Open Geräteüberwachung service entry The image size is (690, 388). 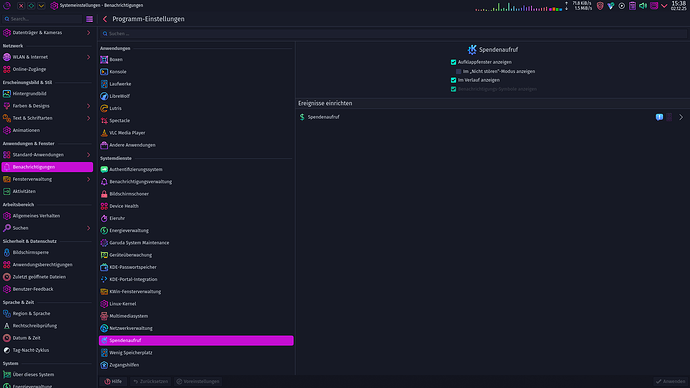pos(196,255)
